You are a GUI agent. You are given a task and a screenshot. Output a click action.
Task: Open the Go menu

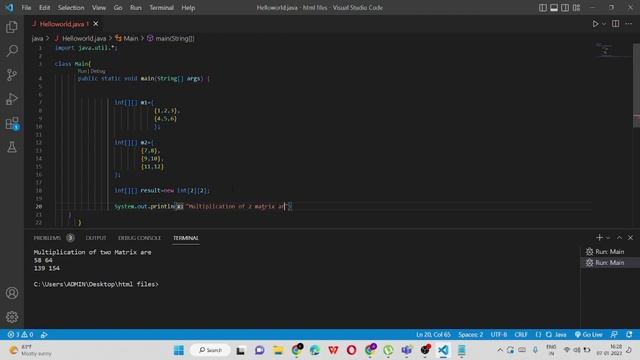coord(118,7)
